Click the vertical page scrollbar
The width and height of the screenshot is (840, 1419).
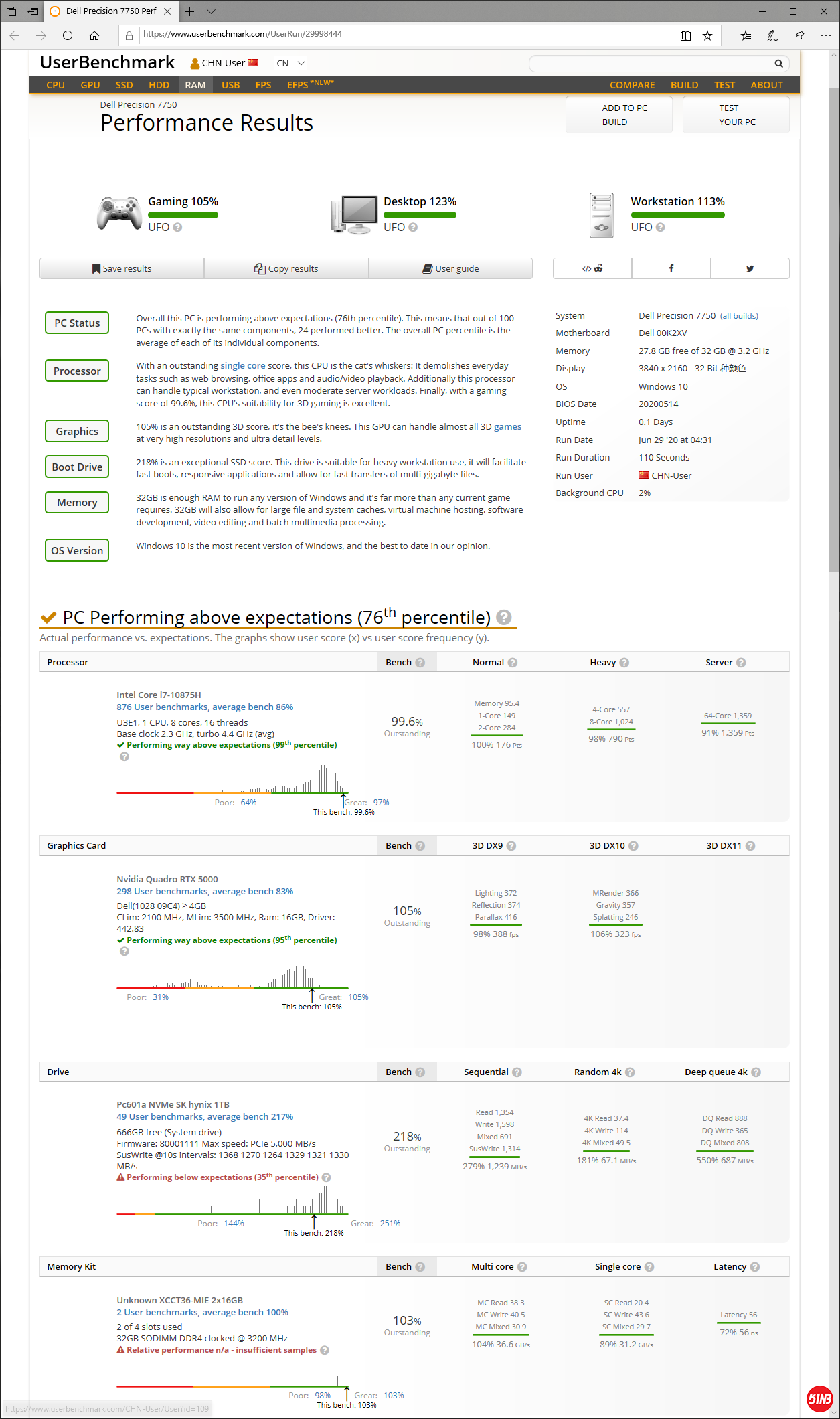click(833, 329)
